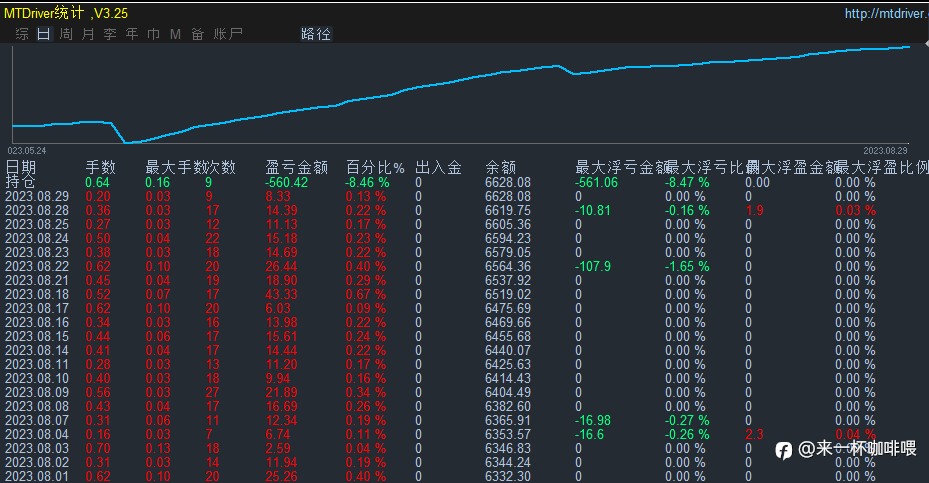Viewport: 929px width, 483px height.
Task: Switch to the 月 monthly tab
Action: (88, 34)
